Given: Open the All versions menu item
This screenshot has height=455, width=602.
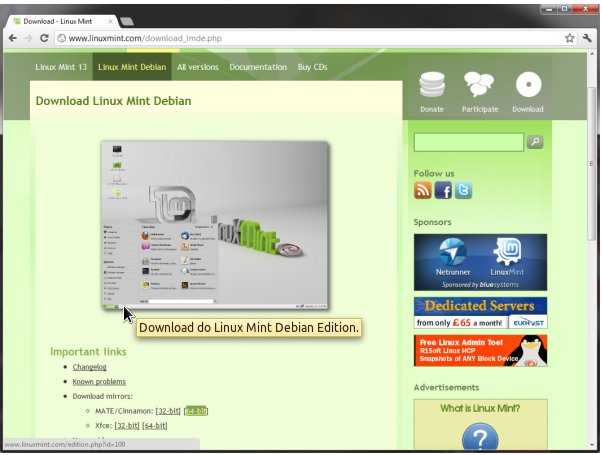Looking at the screenshot, I should coord(198,67).
